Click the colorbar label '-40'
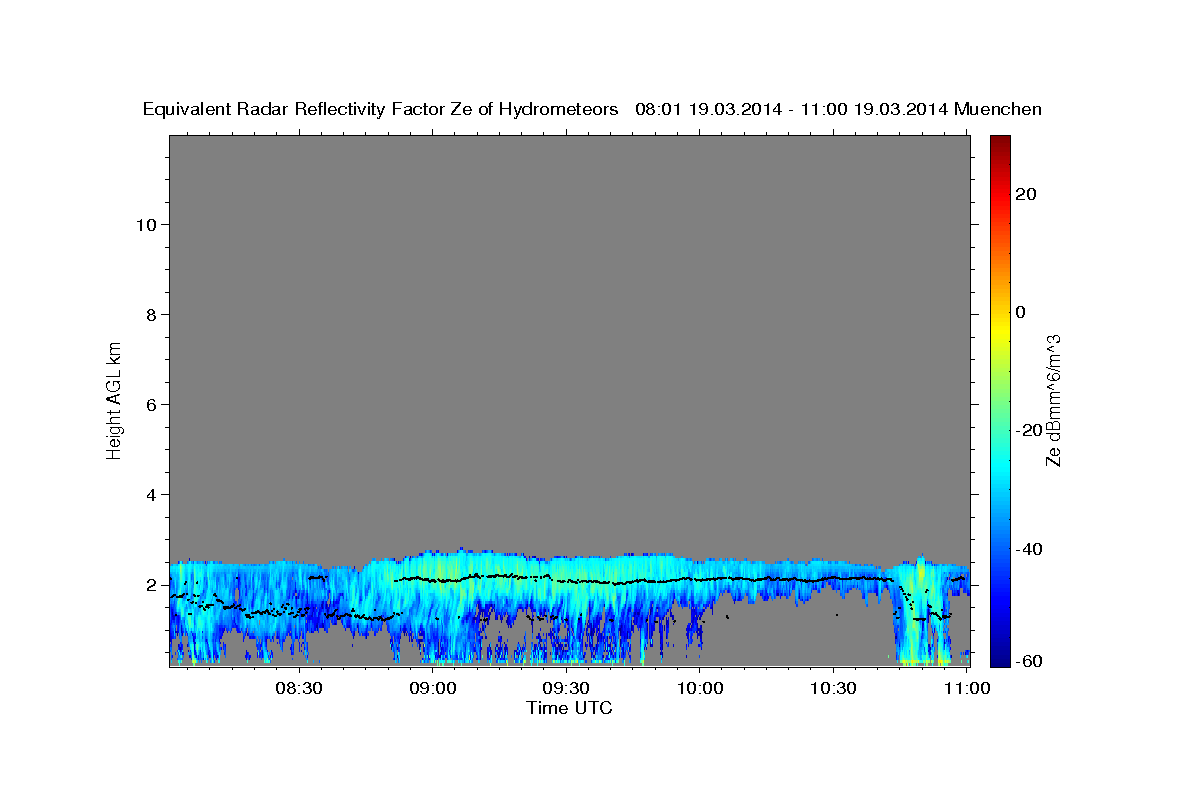Viewport: 1200px width, 800px height. pyautogui.click(x=1029, y=548)
